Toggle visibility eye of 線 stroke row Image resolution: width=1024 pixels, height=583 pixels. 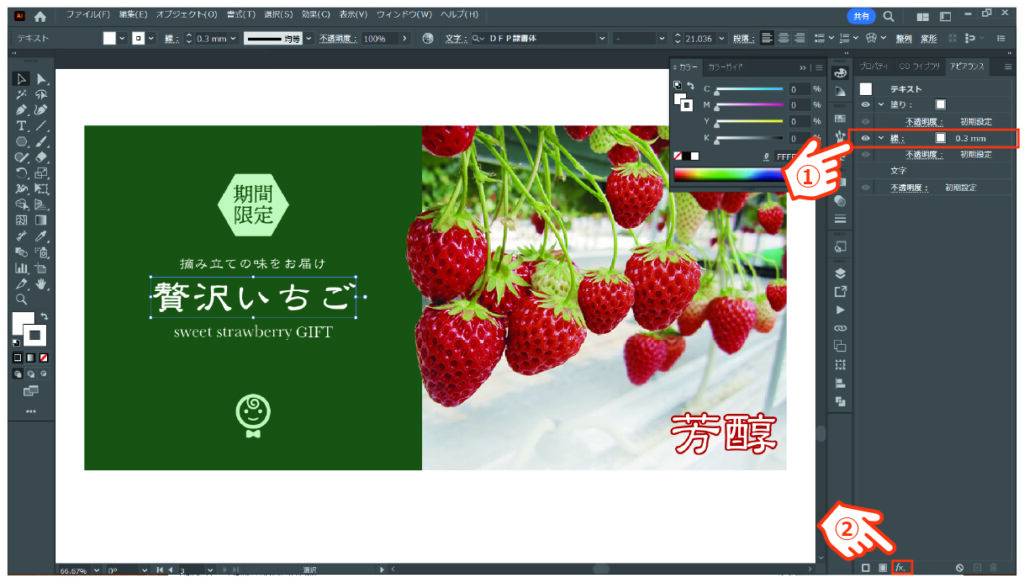pos(865,138)
